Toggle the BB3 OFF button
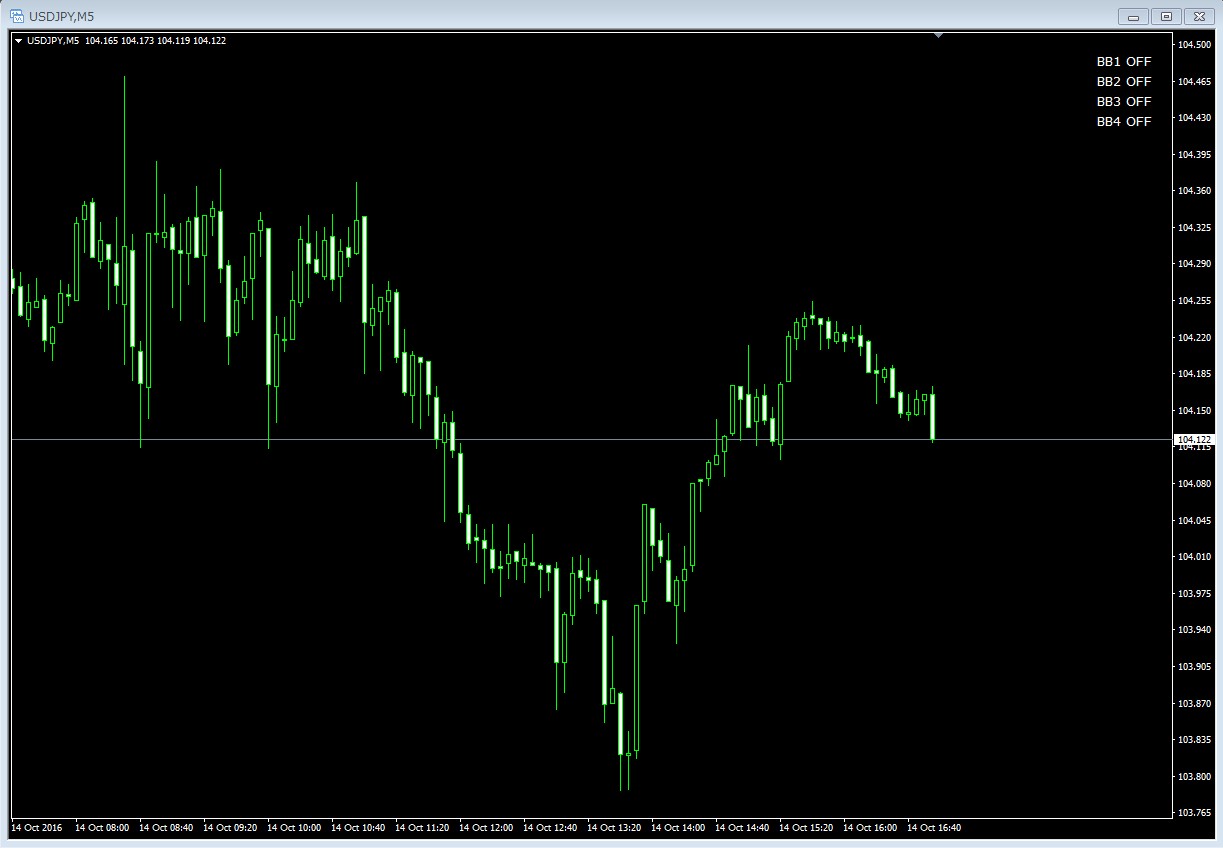Image resolution: width=1223 pixels, height=848 pixels. point(1124,102)
